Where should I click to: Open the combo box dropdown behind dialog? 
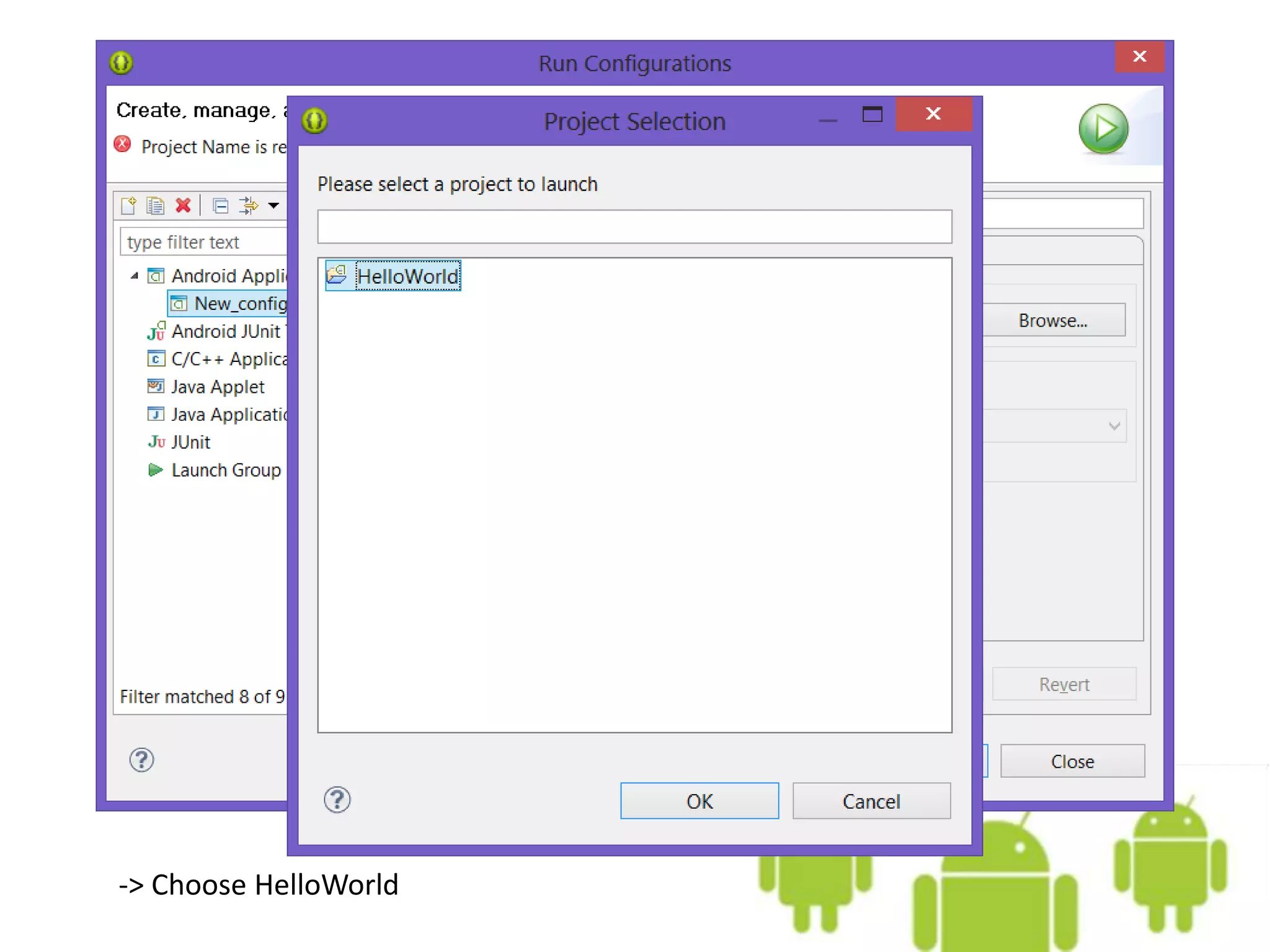point(1114,426)
